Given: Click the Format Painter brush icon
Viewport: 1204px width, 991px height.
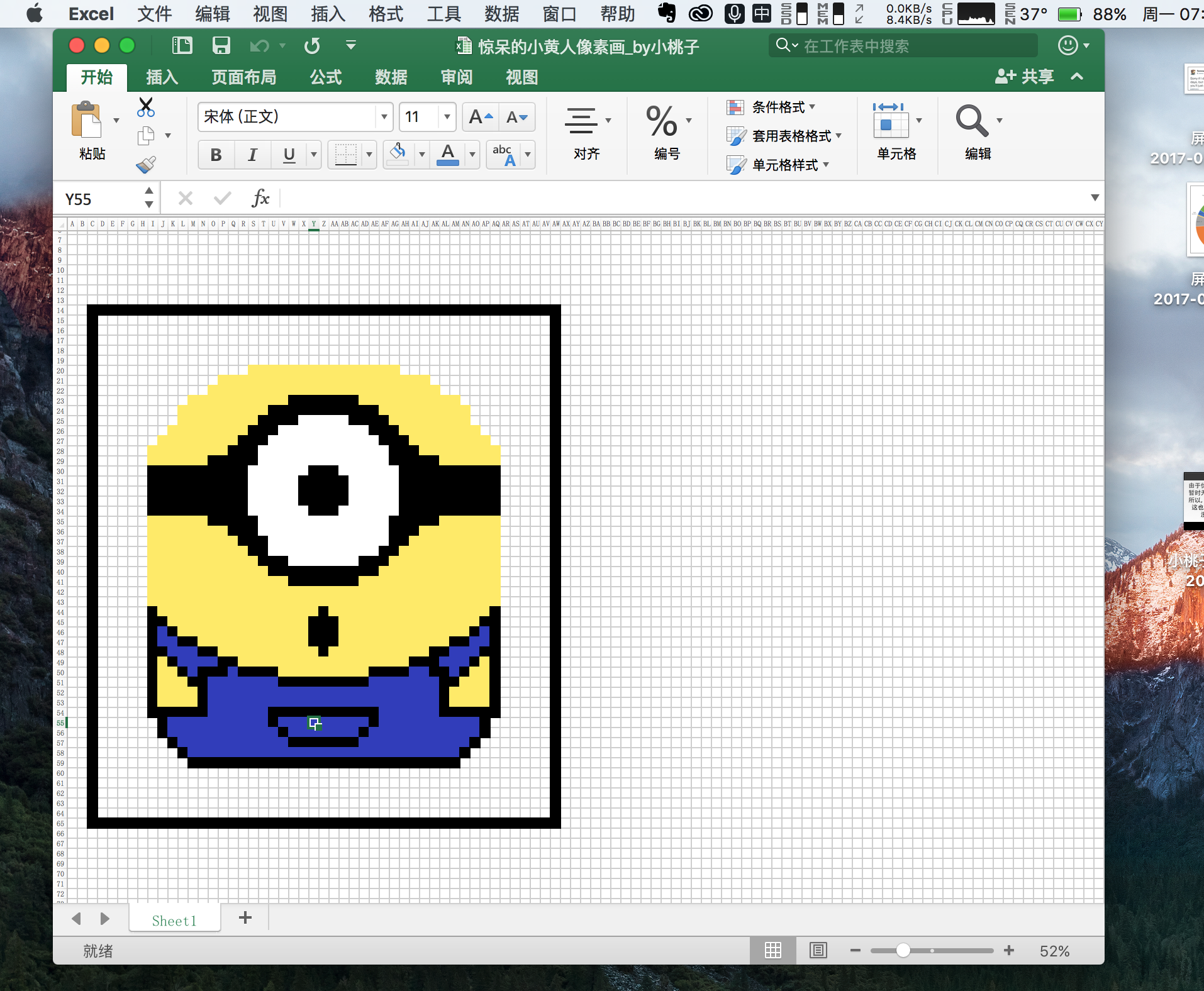Looking at the screenshot, I should pyautogui.click(x=146, y=164).
